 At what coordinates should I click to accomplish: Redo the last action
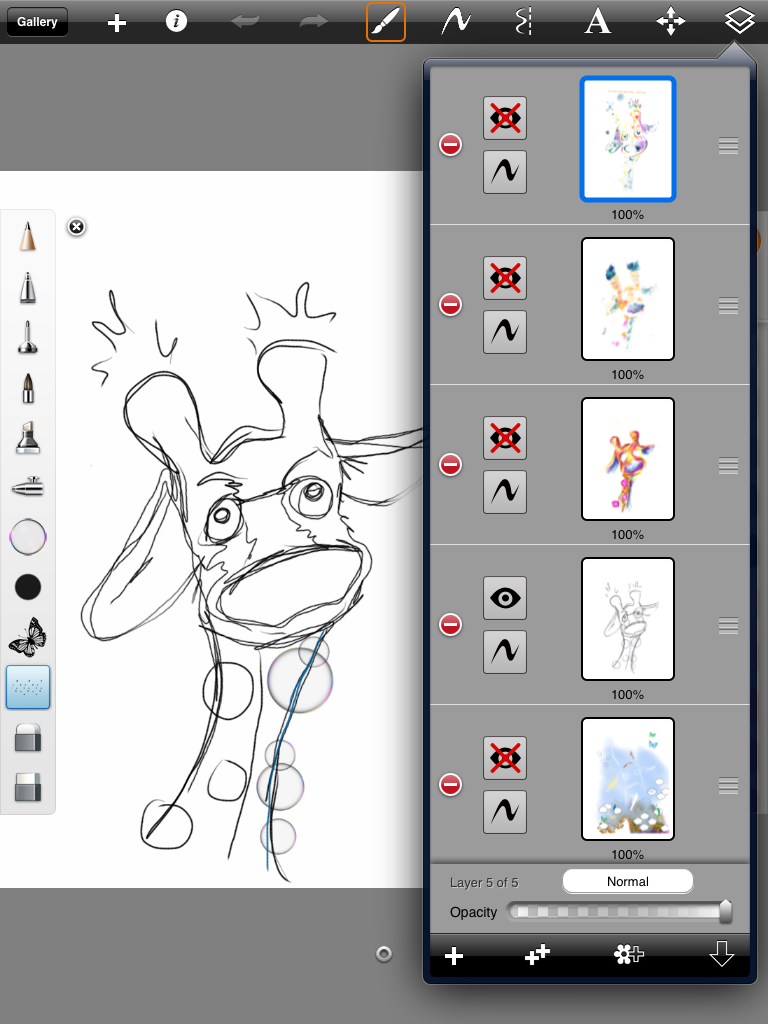313,22
